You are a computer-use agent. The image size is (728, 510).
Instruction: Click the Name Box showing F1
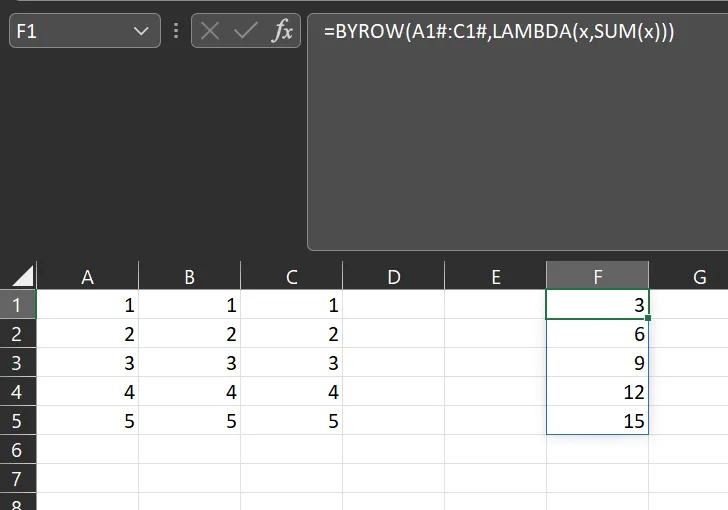85,31
